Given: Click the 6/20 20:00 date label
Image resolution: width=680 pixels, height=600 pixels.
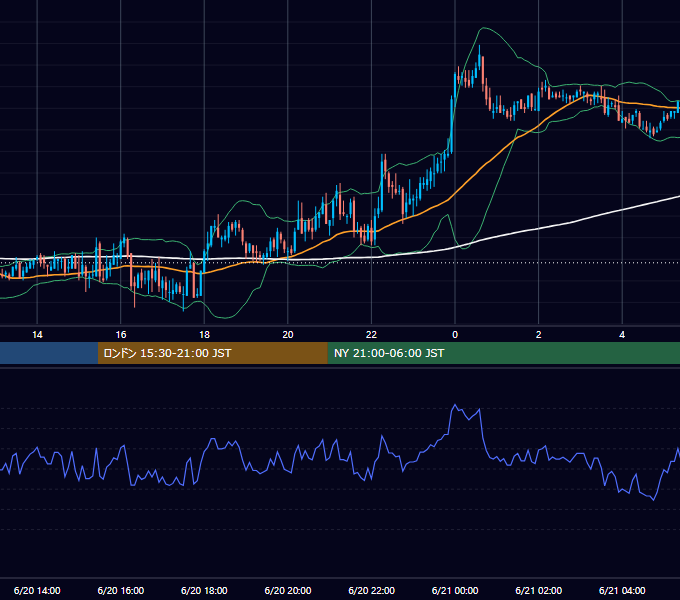Looking at the screenshot, I should [x=288, y=590].
